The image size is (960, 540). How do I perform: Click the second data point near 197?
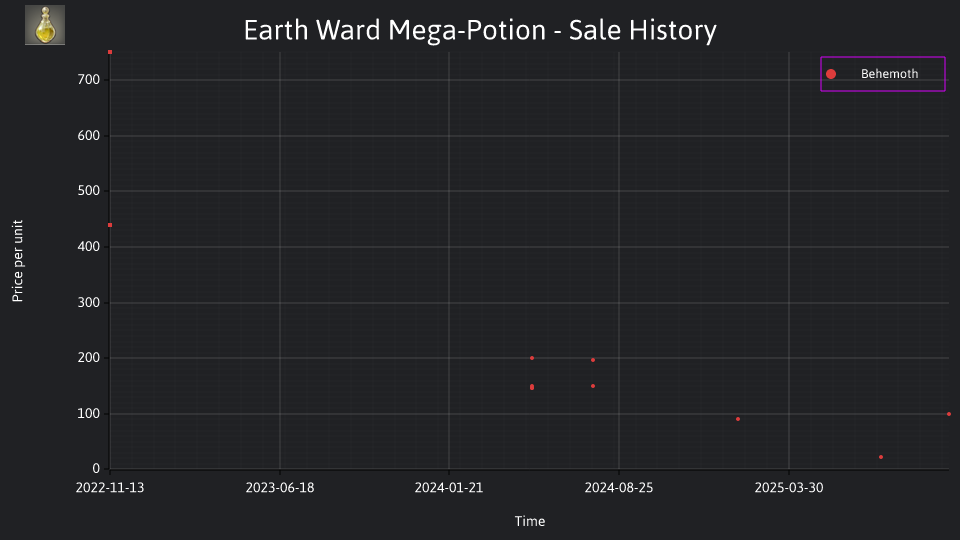click(593, 360)
